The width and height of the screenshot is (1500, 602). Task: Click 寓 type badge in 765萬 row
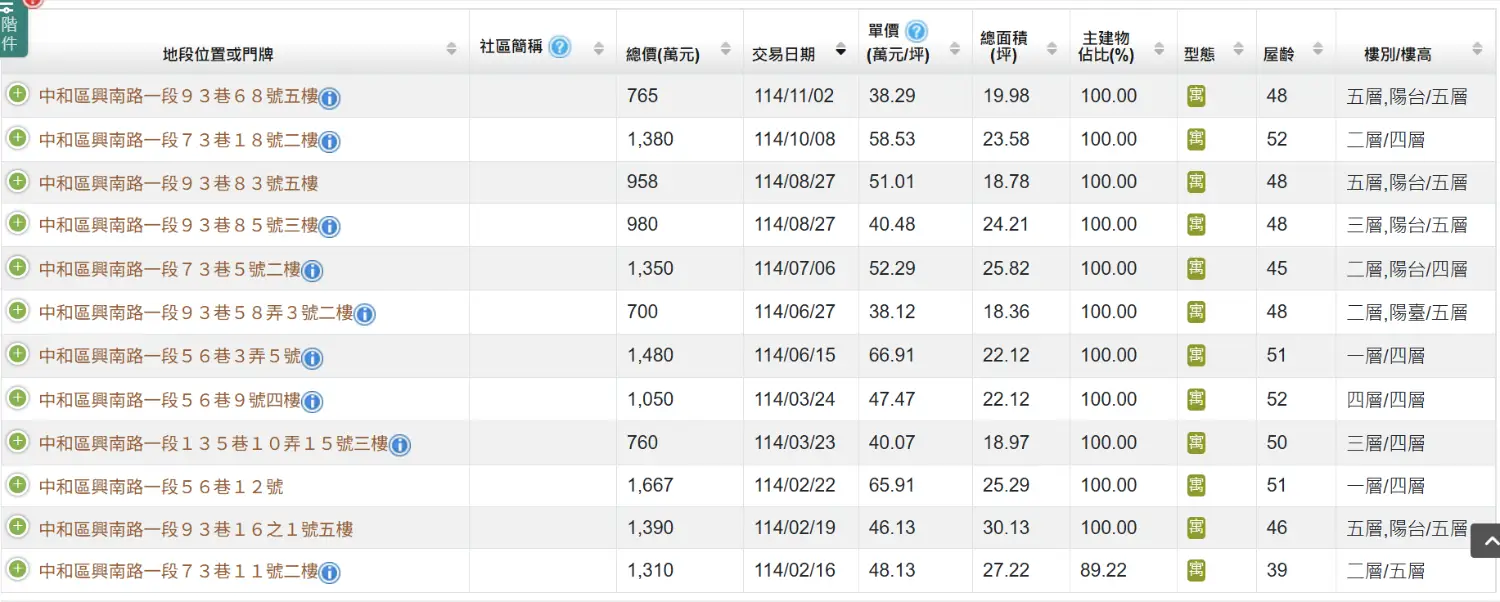(1196, 96)
